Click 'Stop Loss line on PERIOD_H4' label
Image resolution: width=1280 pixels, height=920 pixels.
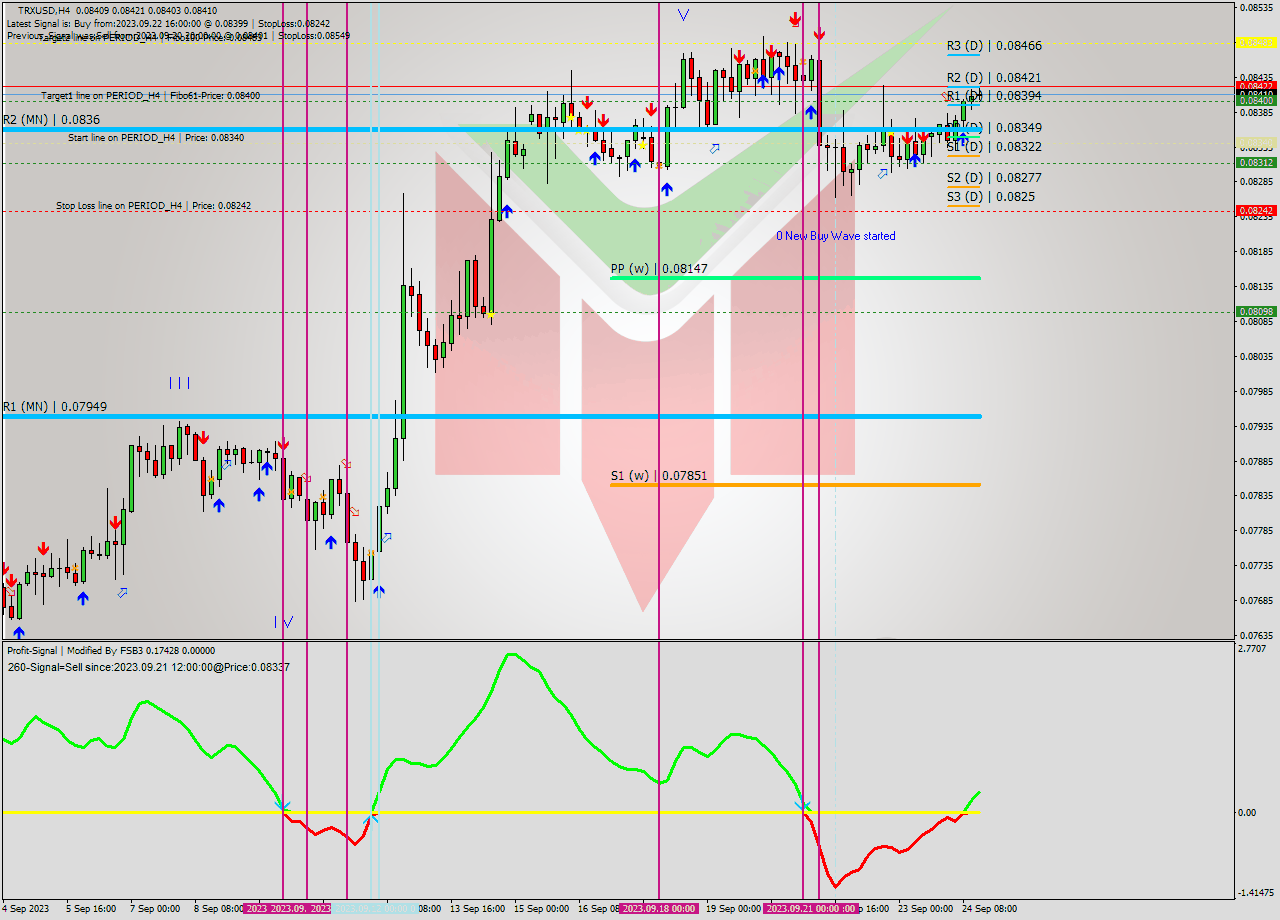[154, 206]
